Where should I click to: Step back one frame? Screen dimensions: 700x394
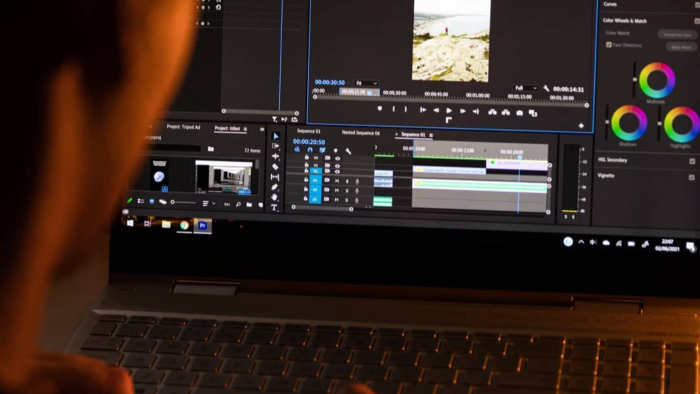point(436,110)
